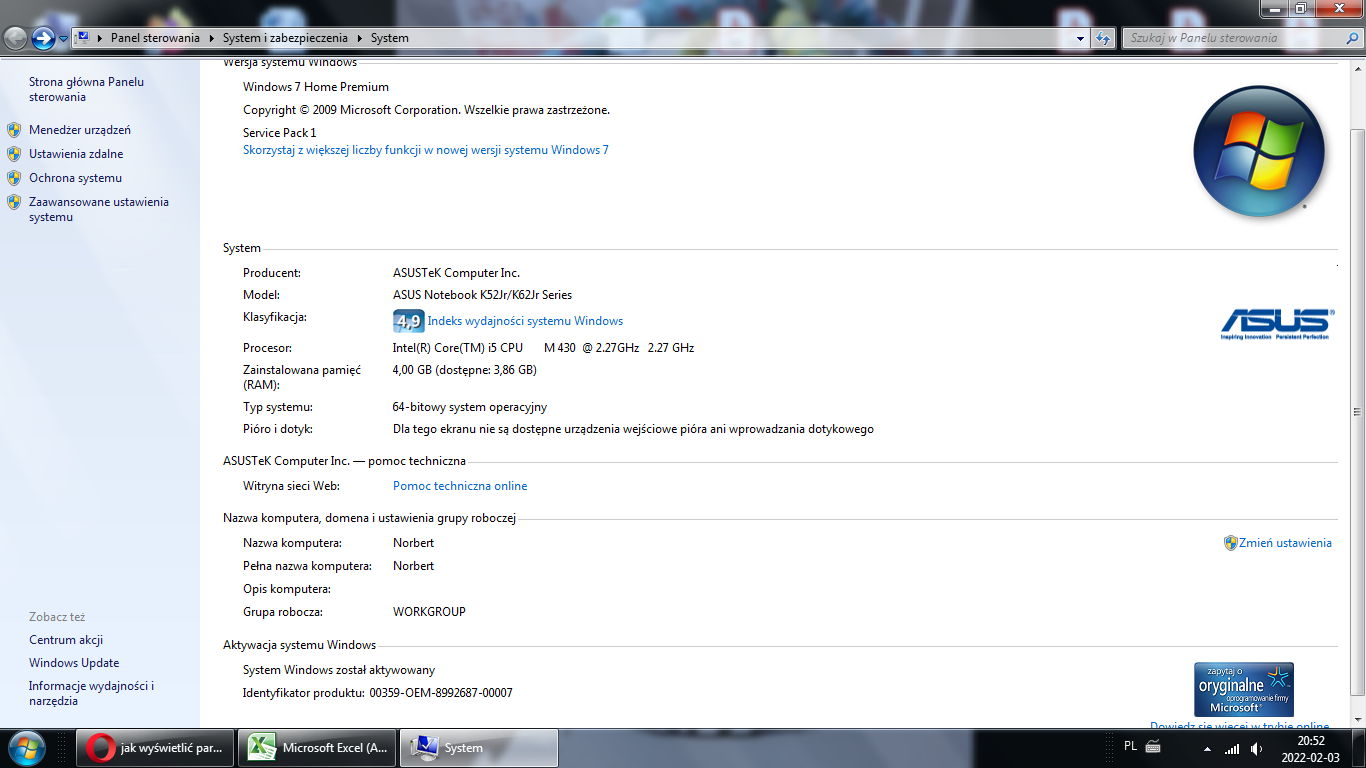
Task: Open Zaawansowane ustawienia systemu
Action: click(x=98, y=209)
